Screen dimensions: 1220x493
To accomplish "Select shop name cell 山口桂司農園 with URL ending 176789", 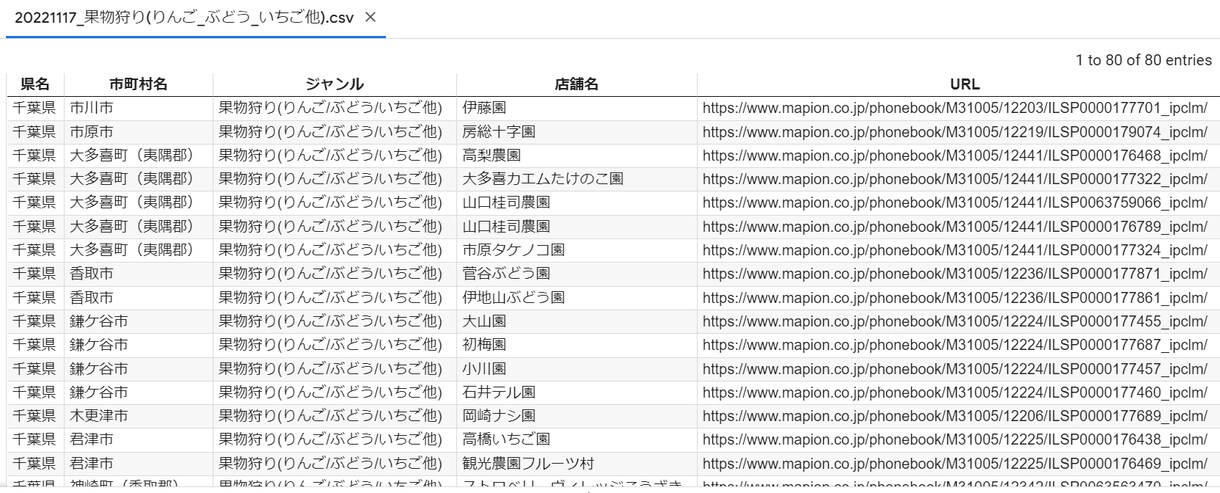I will point(576,226).
